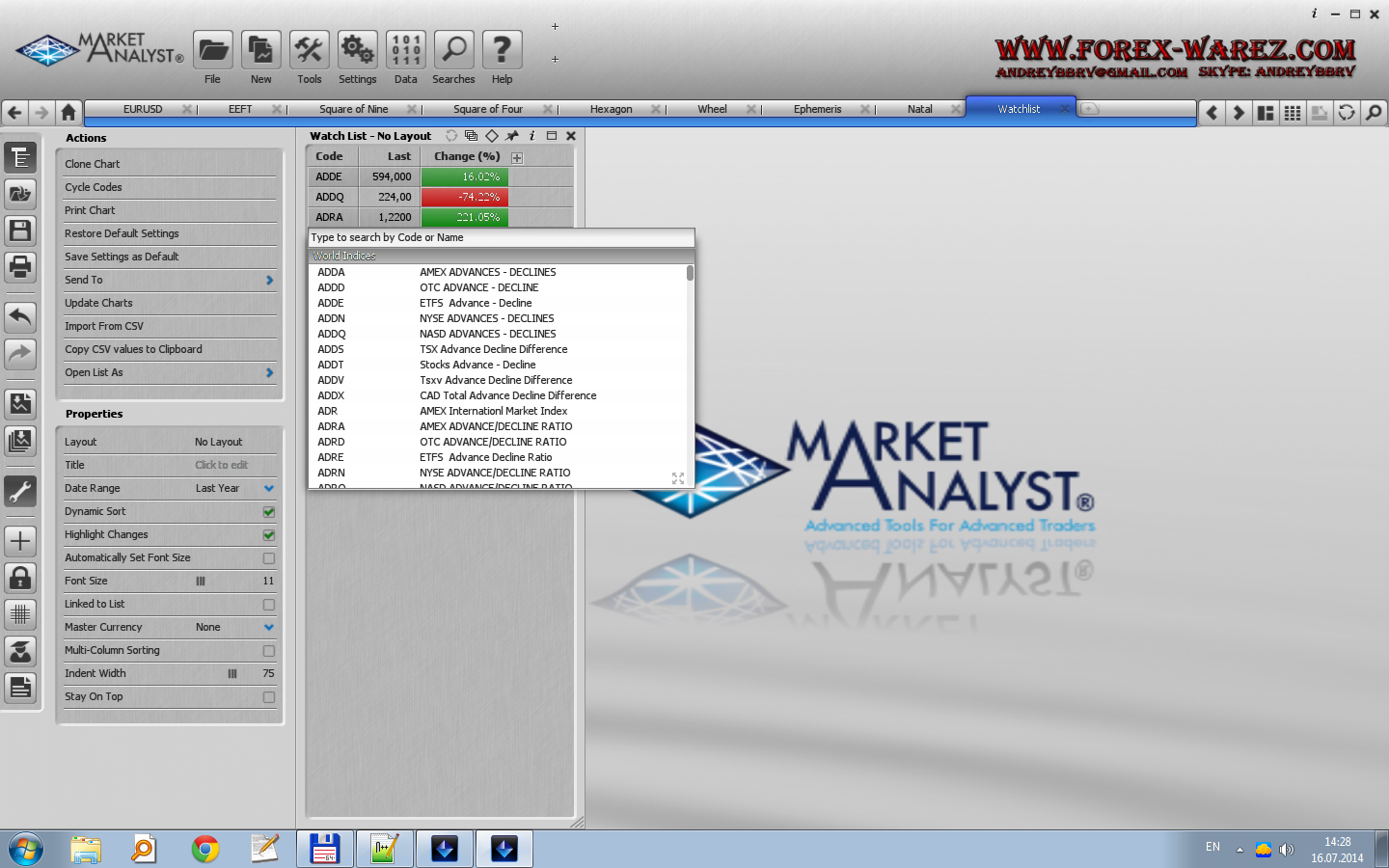
Task: Toggle the Stay On Top checkbox
Action: [269, 697]
